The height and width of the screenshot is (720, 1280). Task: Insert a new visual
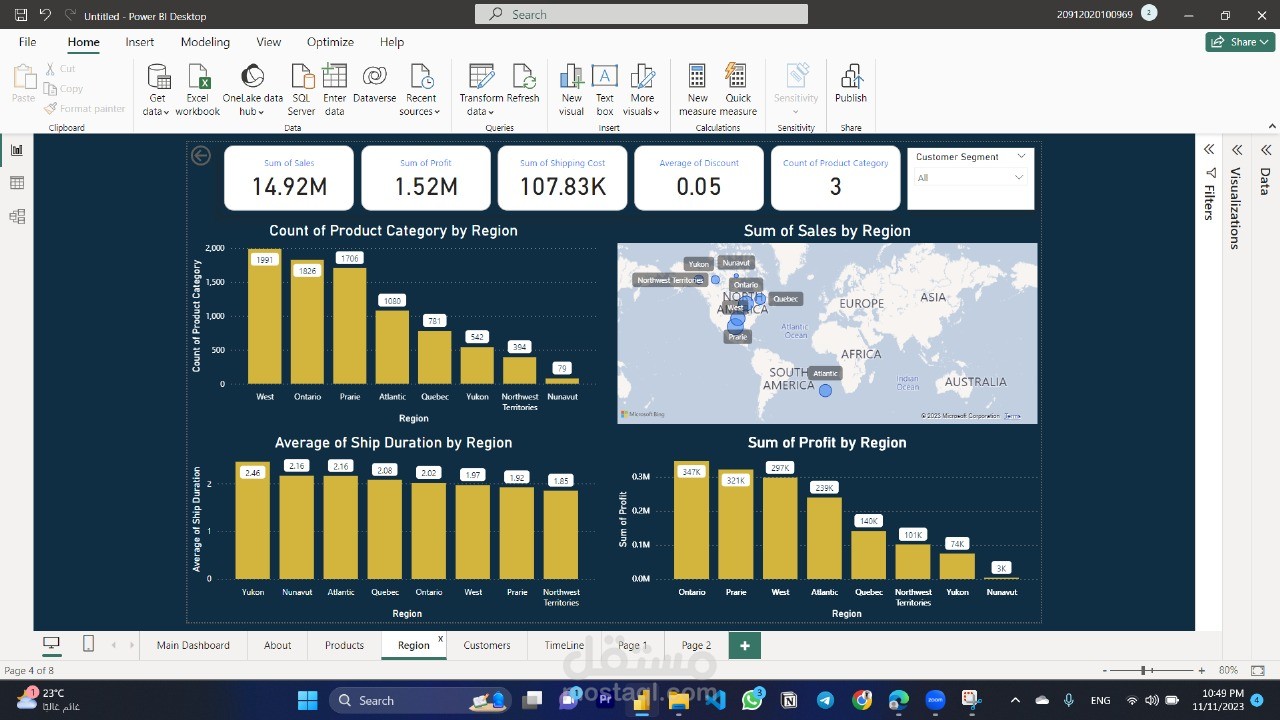coord(571,88)
